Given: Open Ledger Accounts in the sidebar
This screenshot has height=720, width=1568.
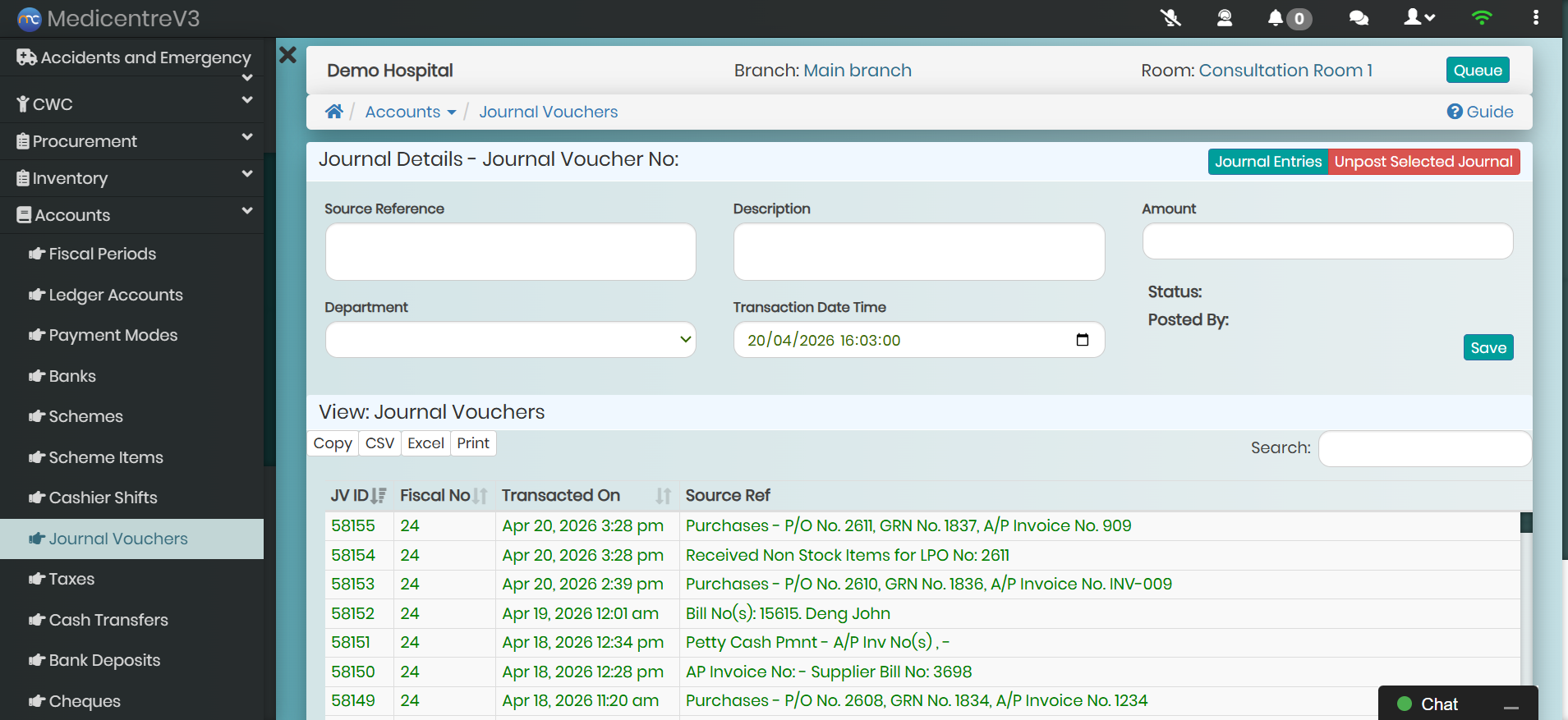Looking at the screenshot, I should click(x=116, y=295).
